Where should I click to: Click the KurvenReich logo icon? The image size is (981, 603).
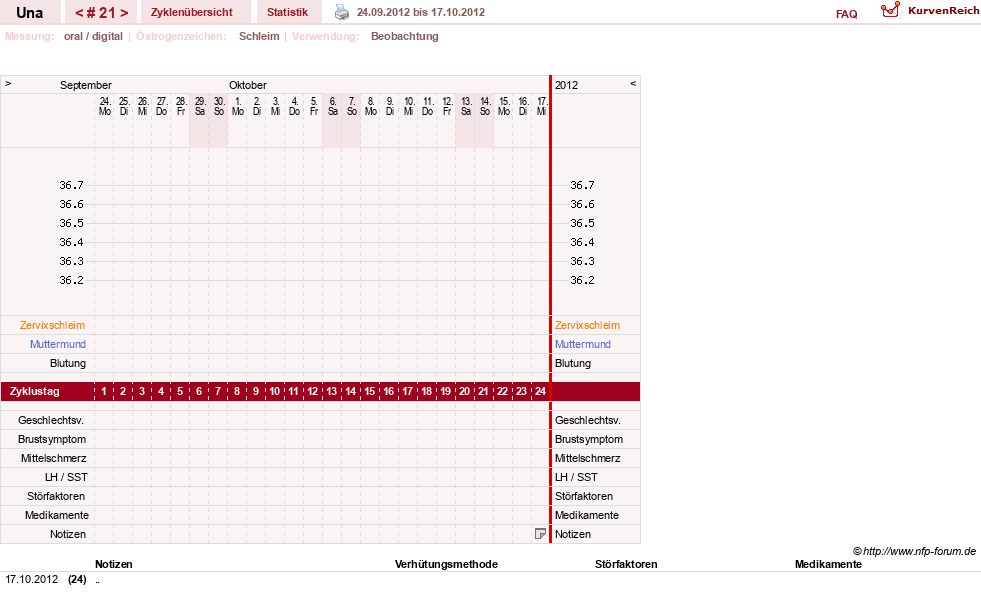(890, 10)
